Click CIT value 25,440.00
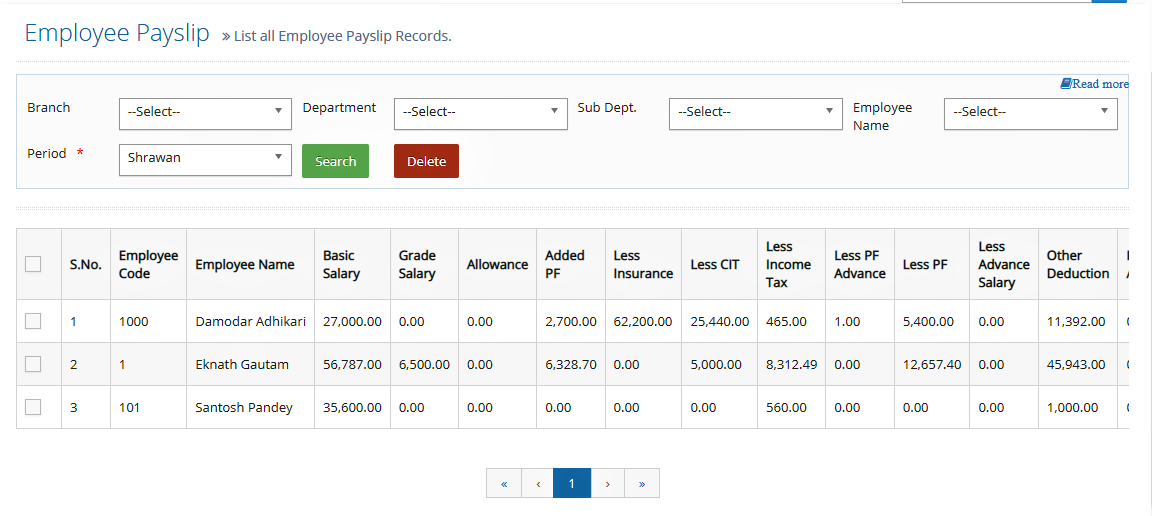This screenshot has width=1152, height=516. click(x=719, y=321)
